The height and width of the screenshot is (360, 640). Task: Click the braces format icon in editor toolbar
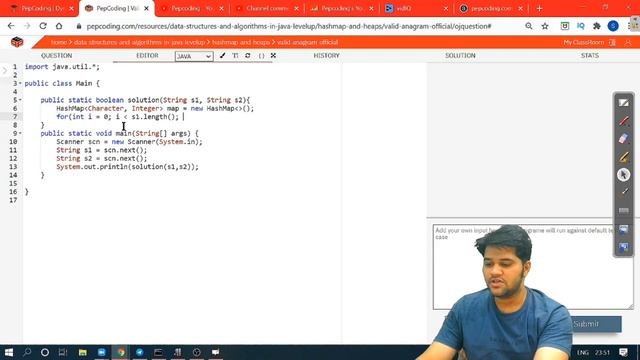click(261, 56)
